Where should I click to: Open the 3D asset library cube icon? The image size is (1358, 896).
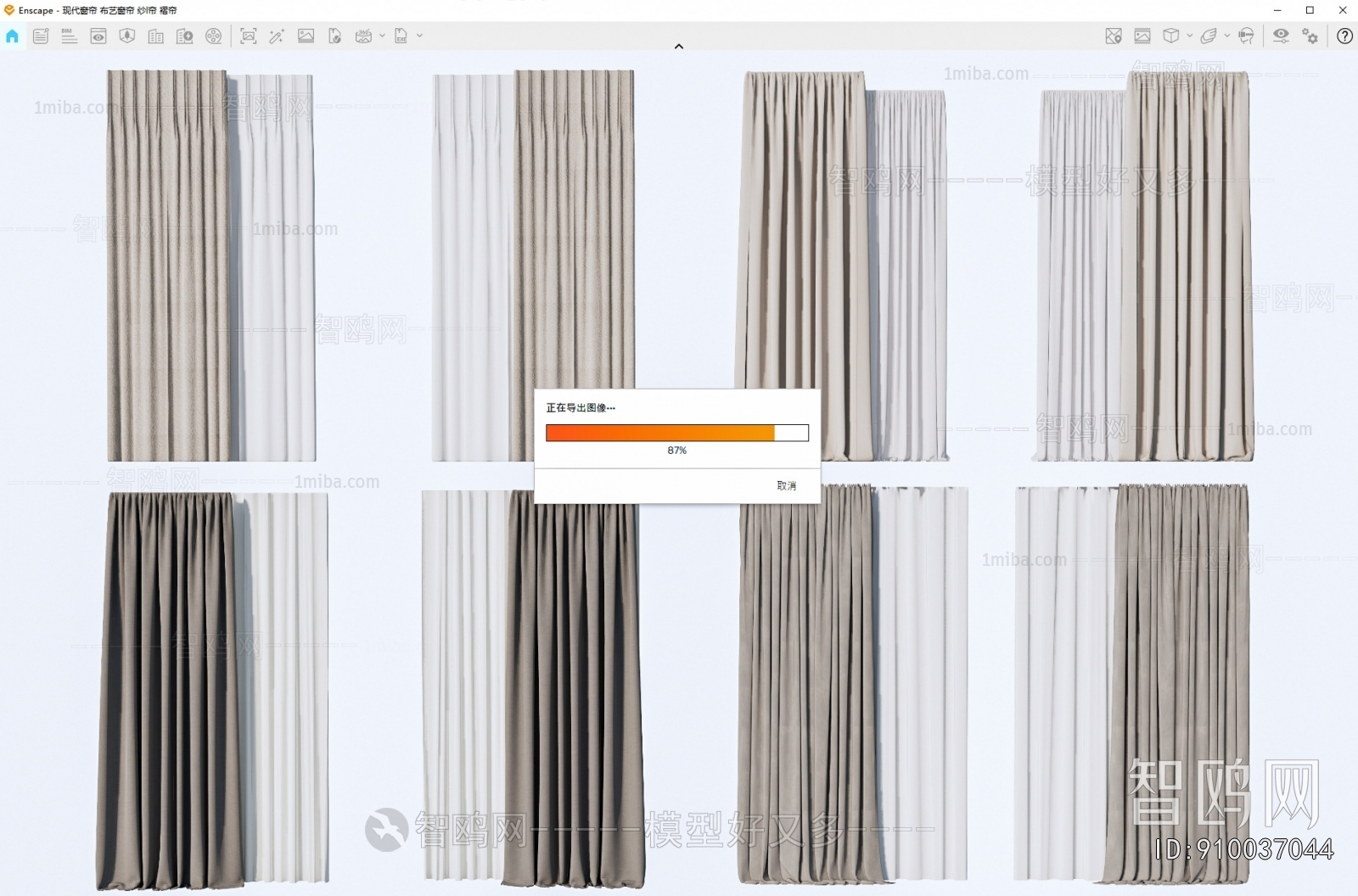(x=1170, y=36)
